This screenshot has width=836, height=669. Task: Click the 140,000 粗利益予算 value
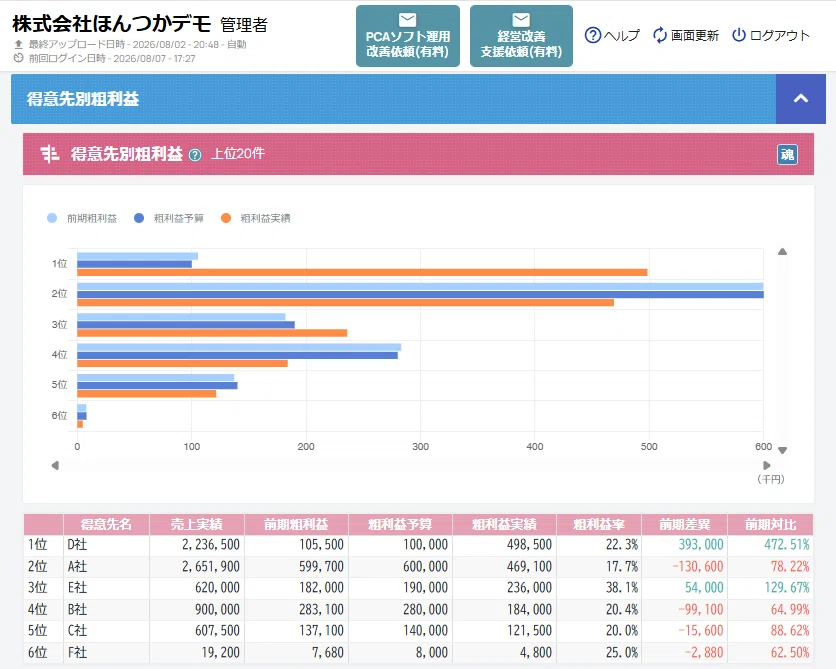[x=425, y=631]
